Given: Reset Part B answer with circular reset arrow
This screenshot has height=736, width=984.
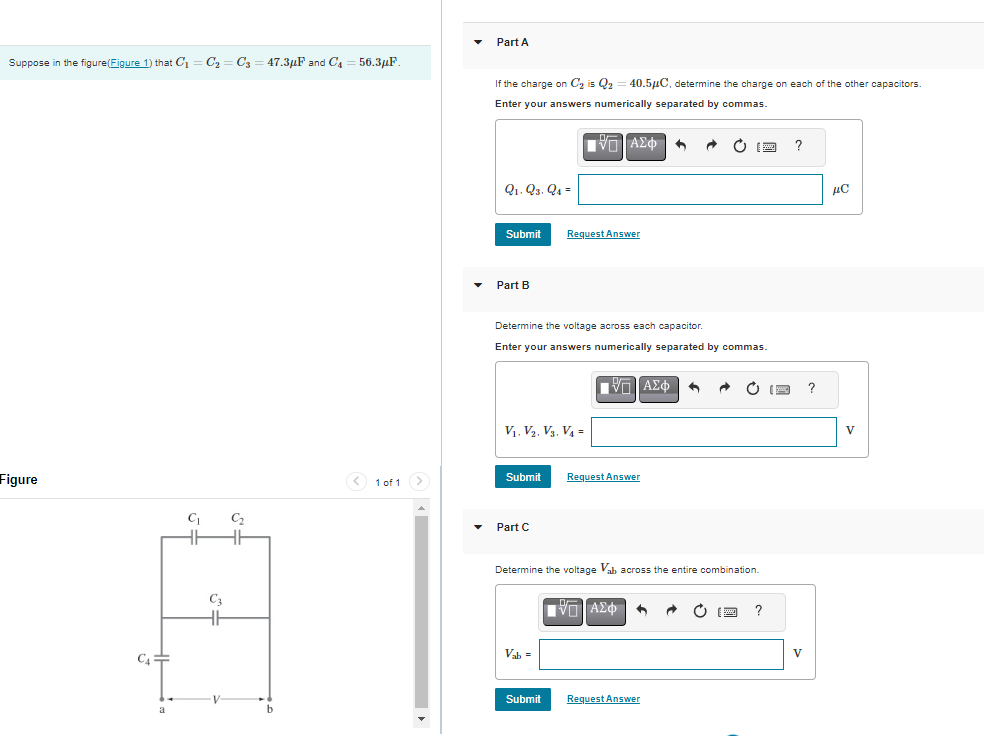Looking at the screenshot, I should coord(753,388).
